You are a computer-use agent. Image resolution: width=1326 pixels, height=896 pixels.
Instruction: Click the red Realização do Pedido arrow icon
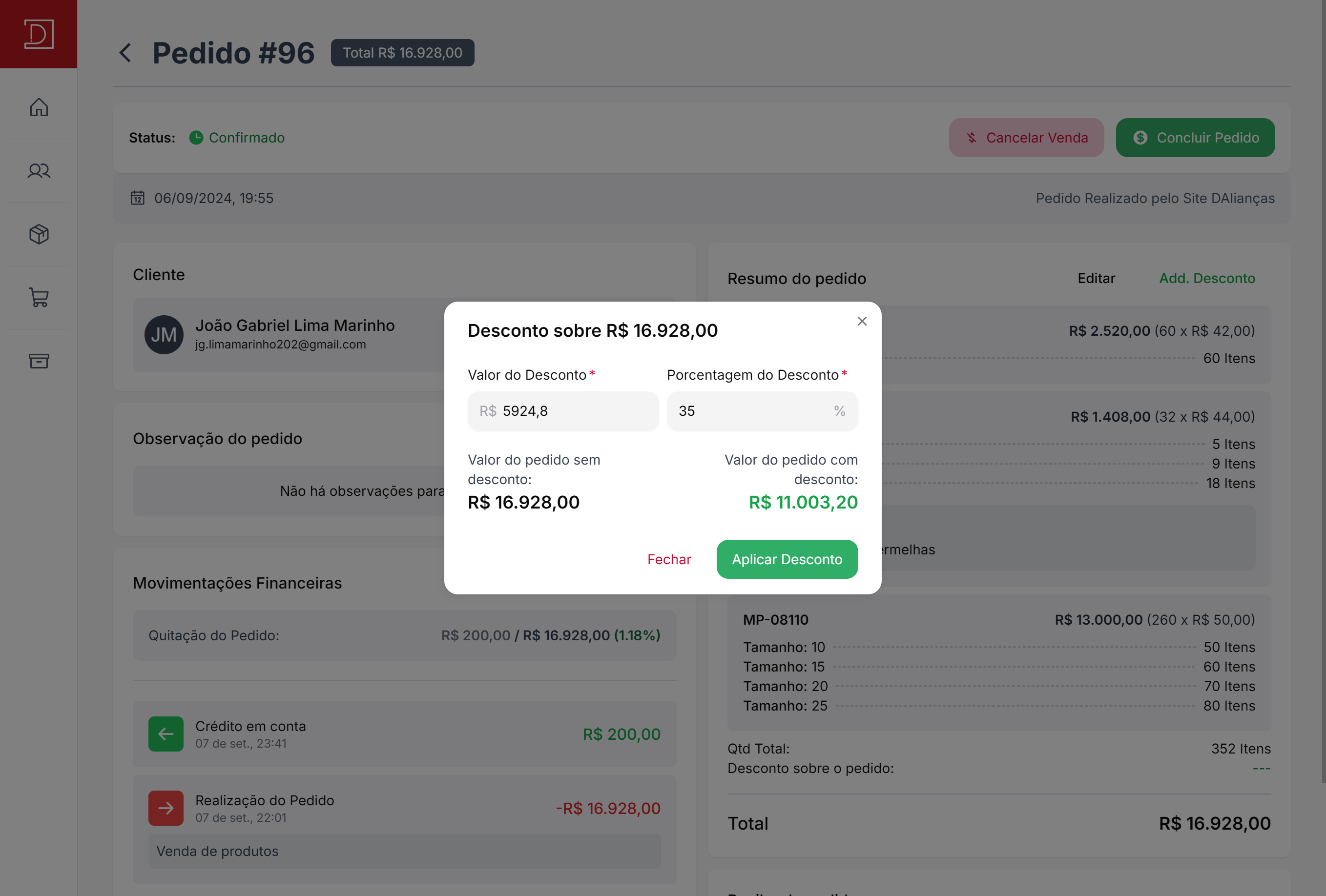pos(166,808)
